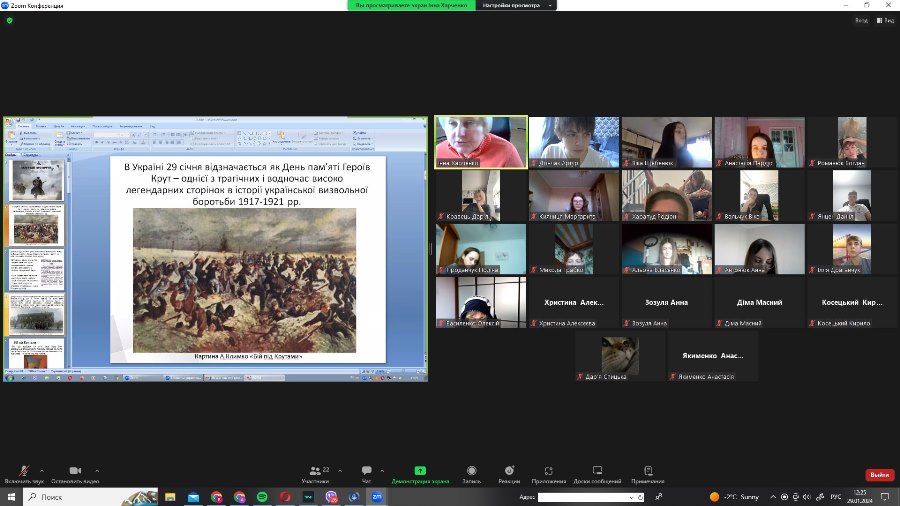The image size is (900, 506).
Task: Open Whiteboards in Zoom toolbar
Action: (x=598, y=474)
